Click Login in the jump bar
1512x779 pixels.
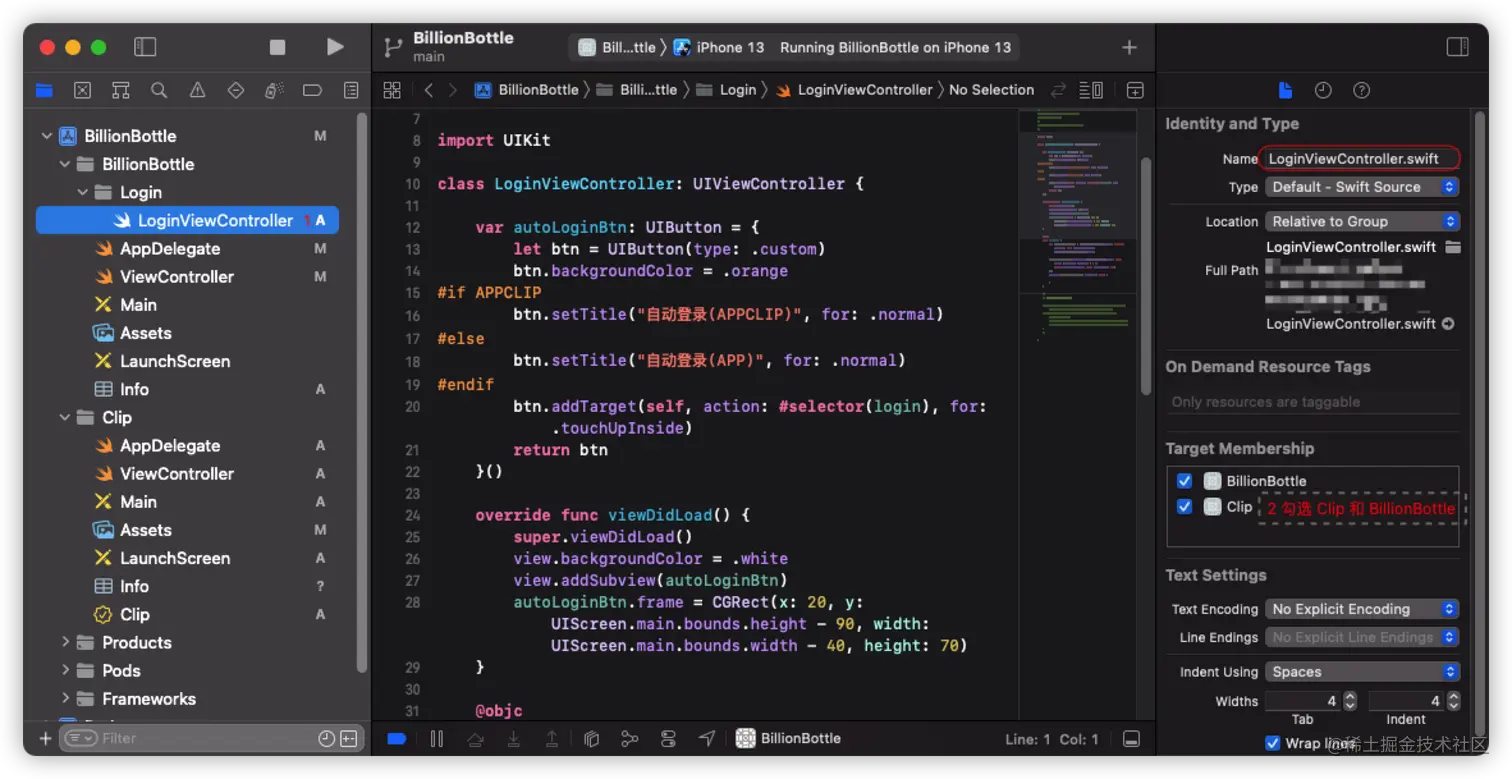tap(727, 90)
